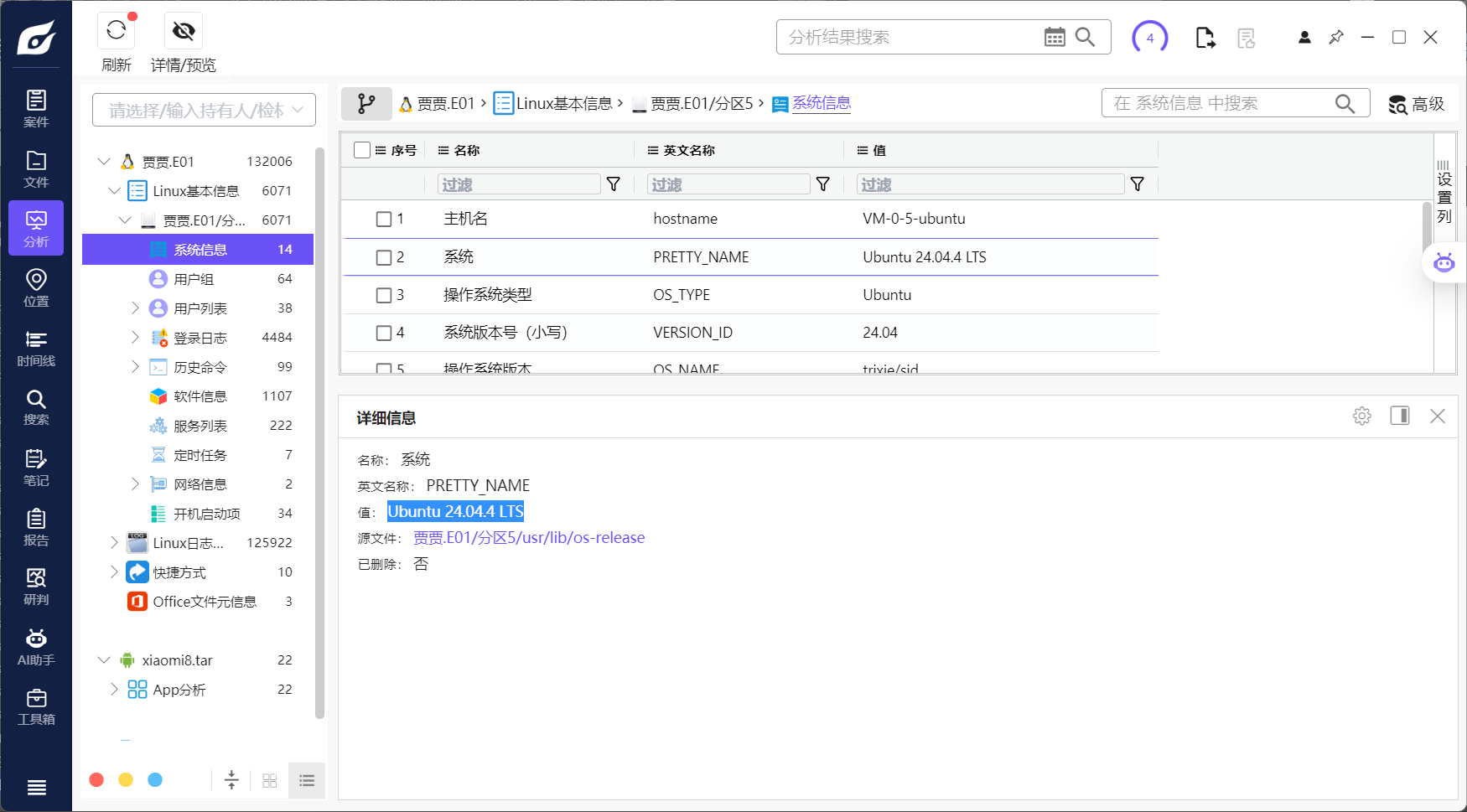Switch to list view in tree panel
The width and height of the screenshot is (1467, 812).
click(x=307, y=780)
